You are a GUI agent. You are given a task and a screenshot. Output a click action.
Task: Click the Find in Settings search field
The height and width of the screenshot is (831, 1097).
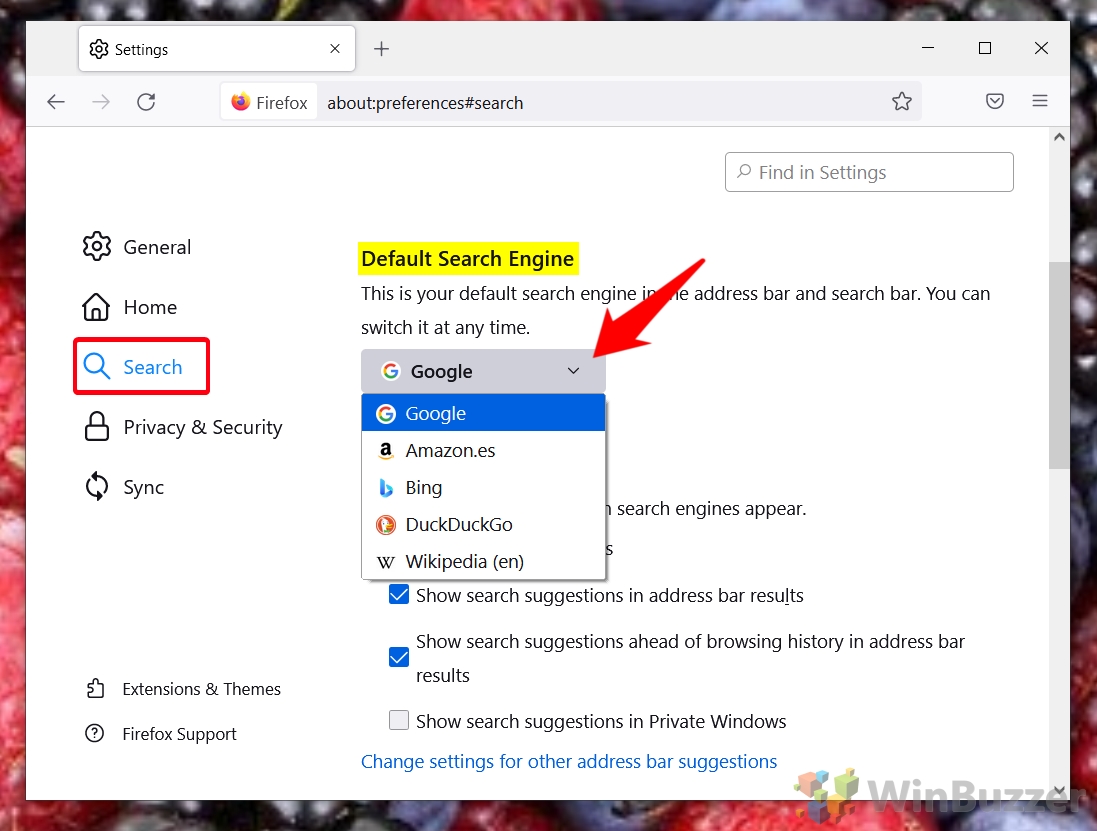coord(869,172)
